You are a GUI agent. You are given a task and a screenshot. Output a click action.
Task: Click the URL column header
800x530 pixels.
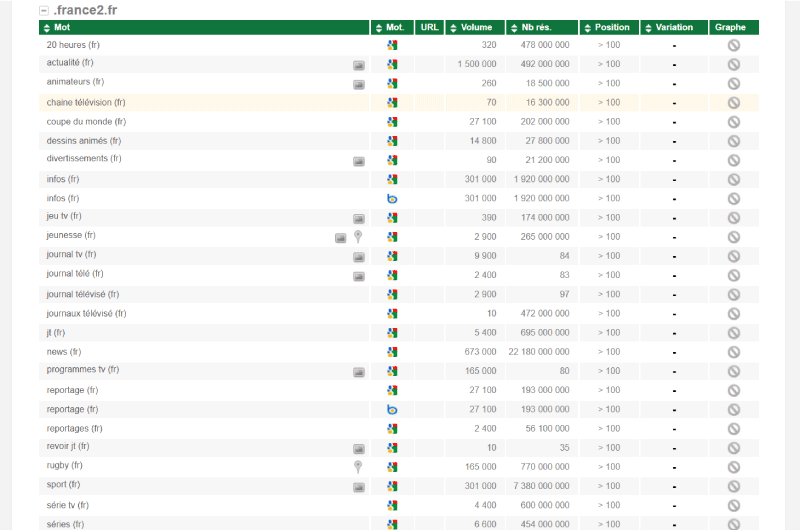430,28
